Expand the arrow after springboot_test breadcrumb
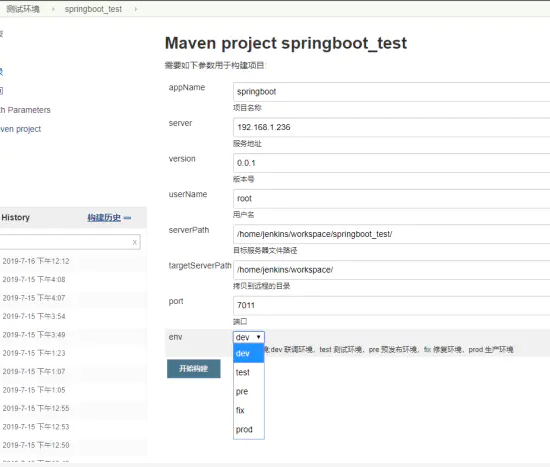The width and height of the screenshot is (550, 467). [136, 9]
